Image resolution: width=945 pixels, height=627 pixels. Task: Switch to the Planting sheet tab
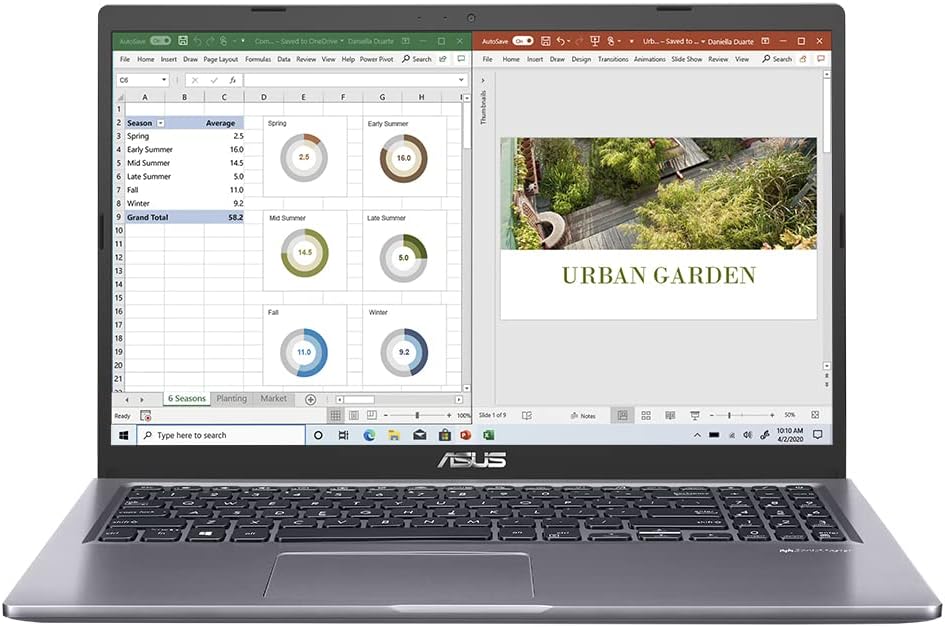point(231,398)
